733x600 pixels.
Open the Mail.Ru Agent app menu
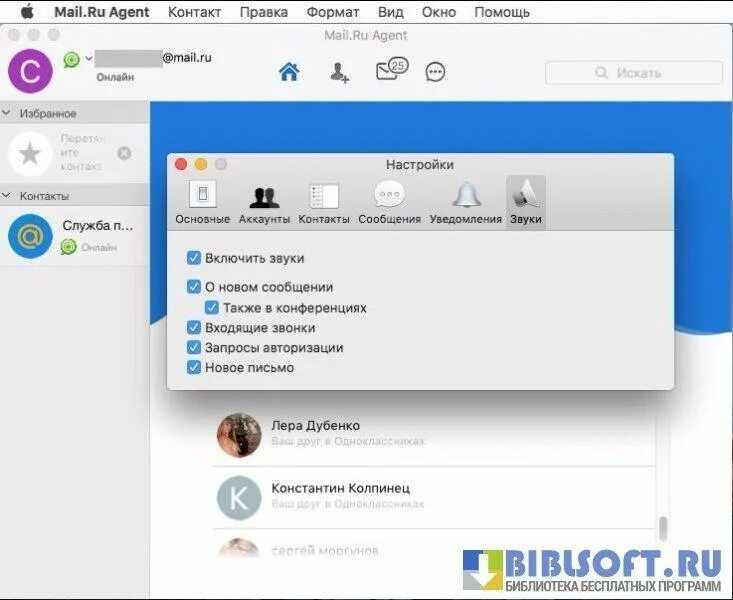pos(102,12)
